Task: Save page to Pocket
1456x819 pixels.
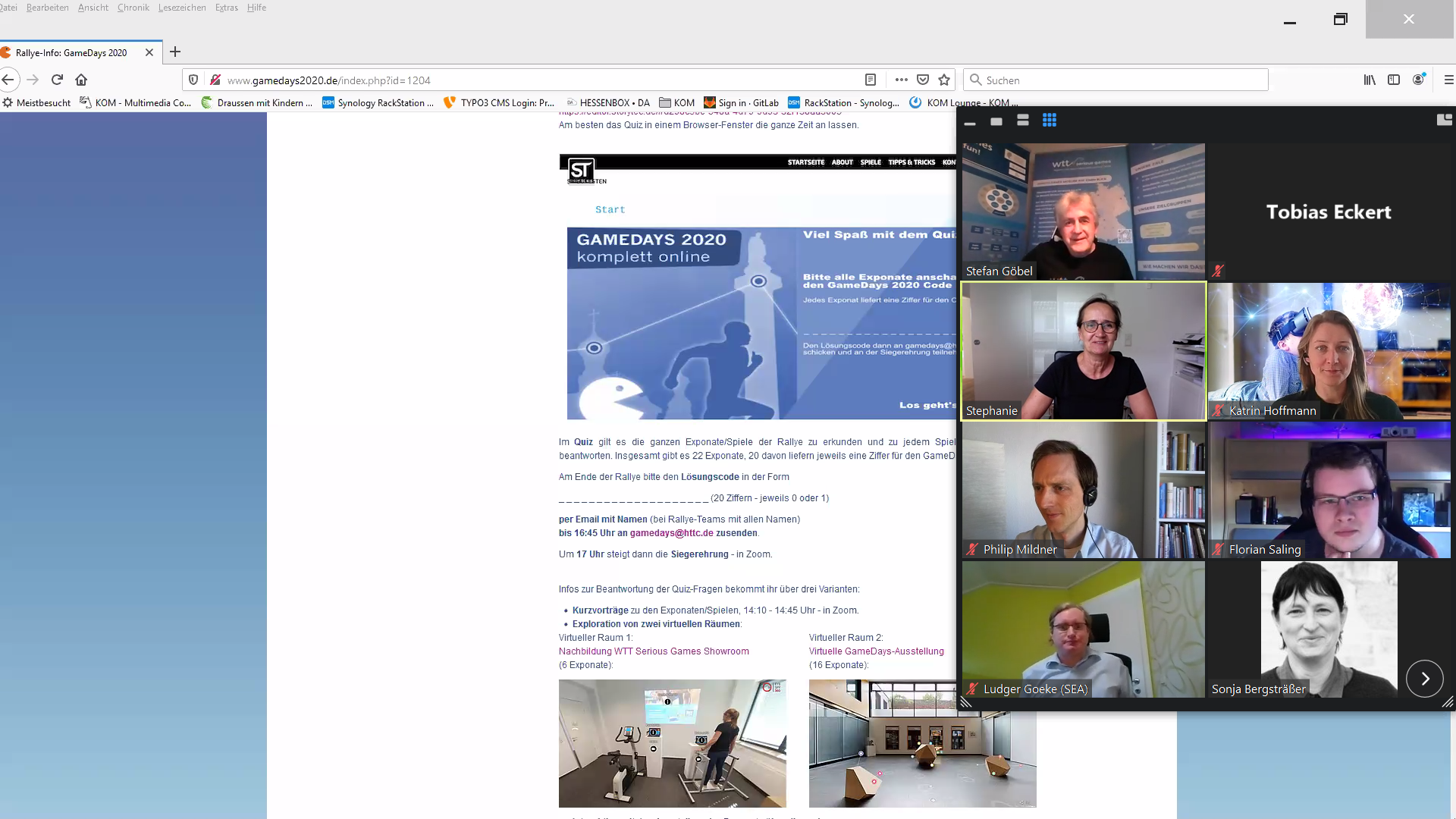Action: 923,80
